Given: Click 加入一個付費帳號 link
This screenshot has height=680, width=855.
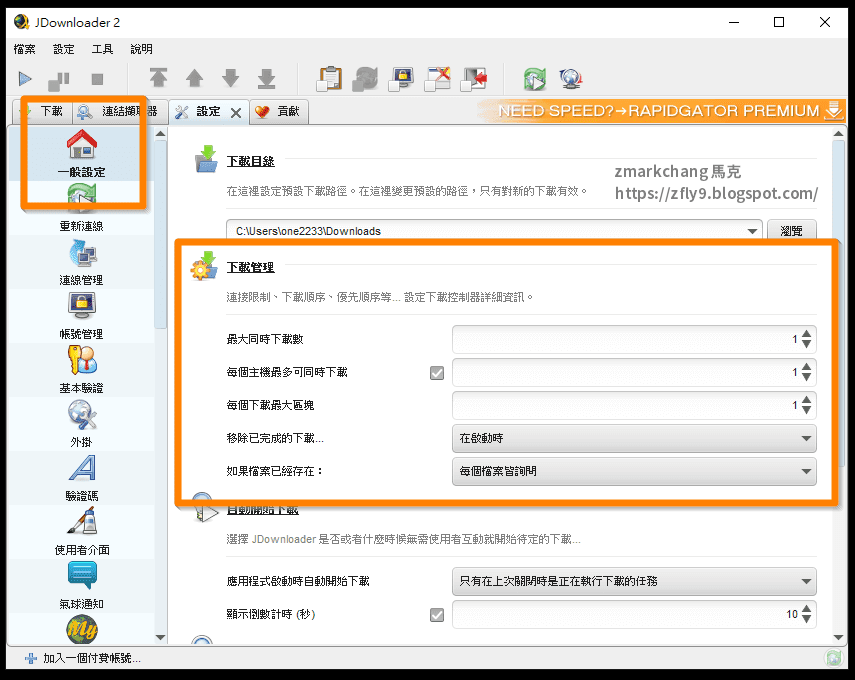Looking at the screenshot, I should 92,658.
